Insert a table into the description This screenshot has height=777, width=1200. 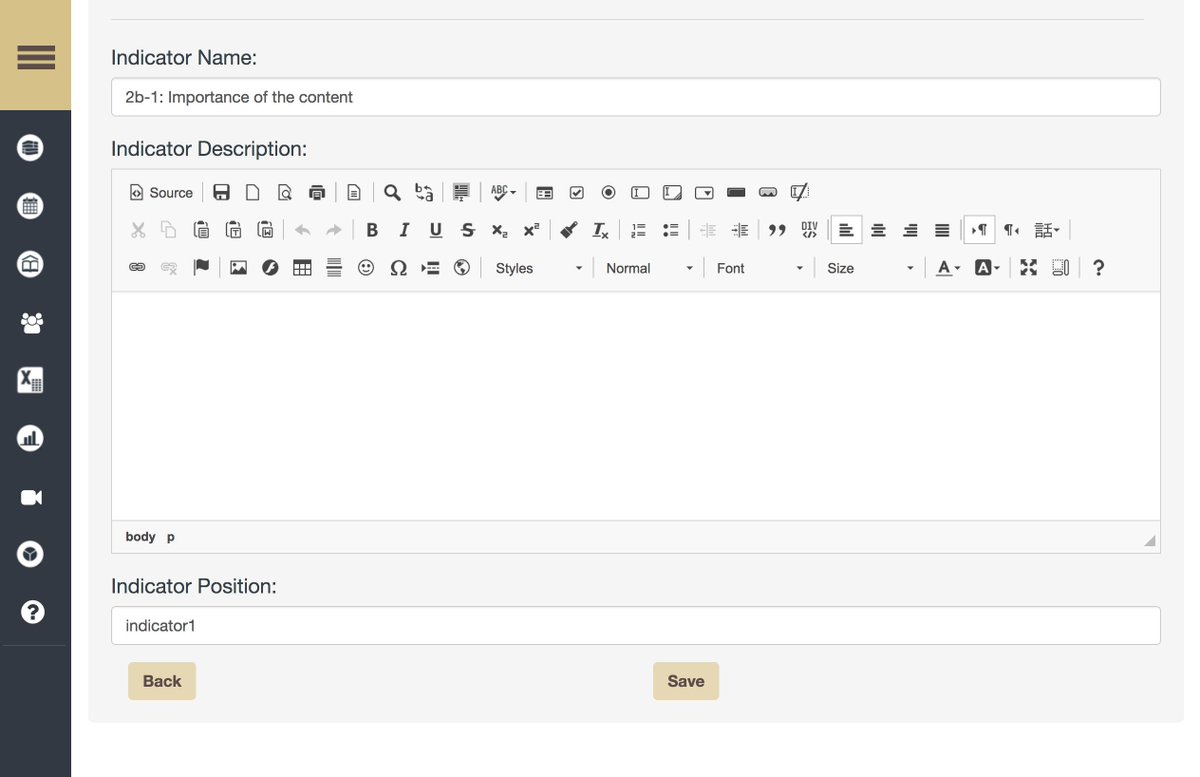pyautogui.click(x=302, y=268)
